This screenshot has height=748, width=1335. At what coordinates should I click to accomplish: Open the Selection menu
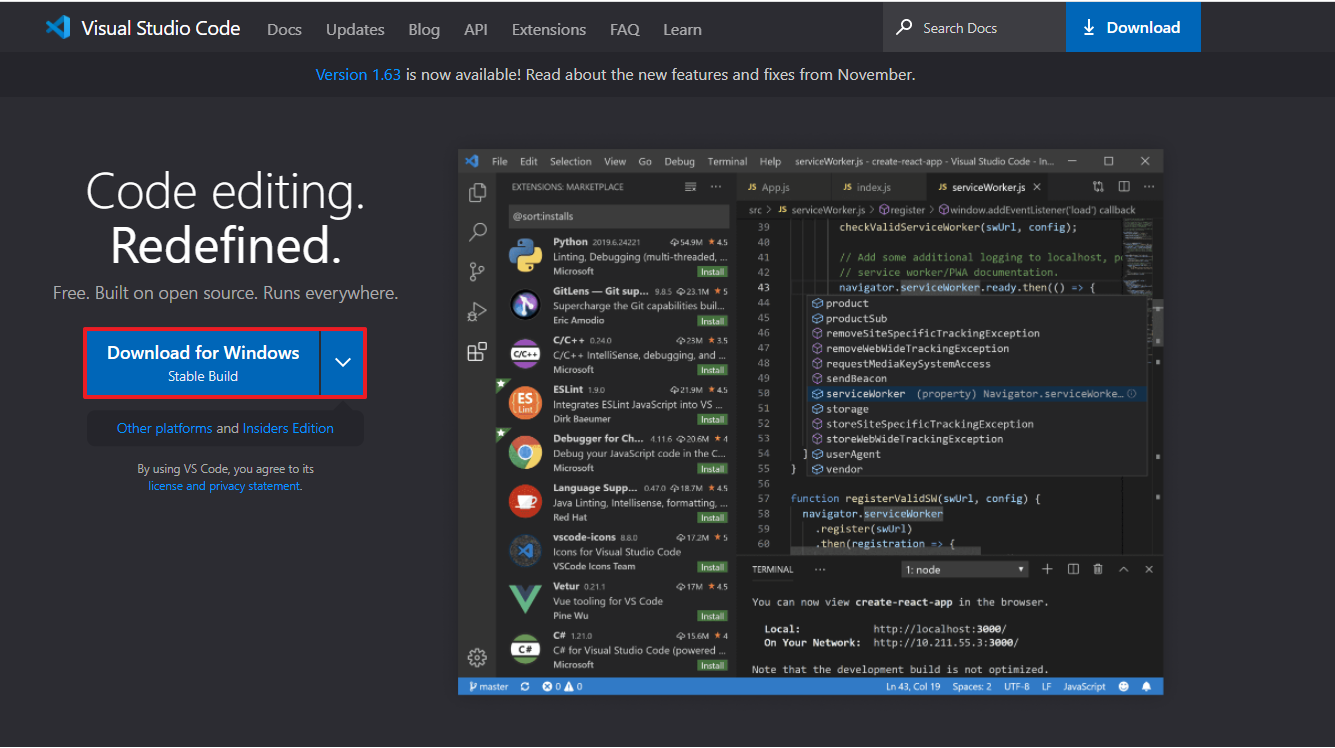point(571,161)
